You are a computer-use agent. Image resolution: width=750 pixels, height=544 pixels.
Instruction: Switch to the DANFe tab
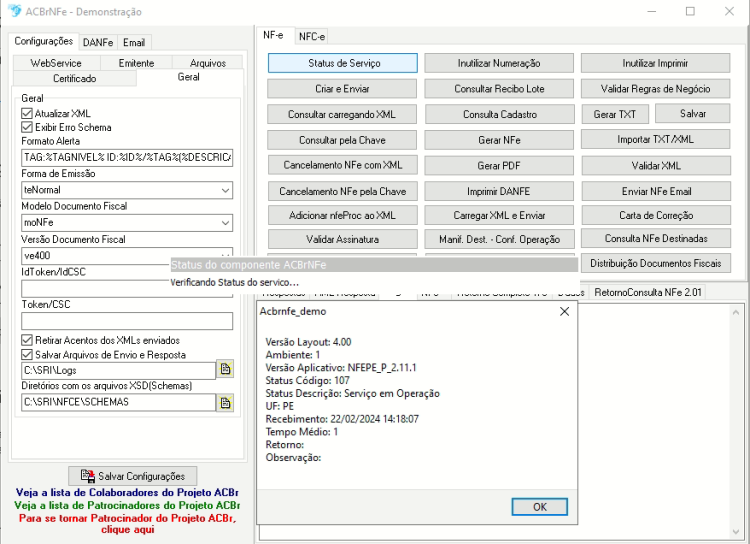(x=98, y=43)
